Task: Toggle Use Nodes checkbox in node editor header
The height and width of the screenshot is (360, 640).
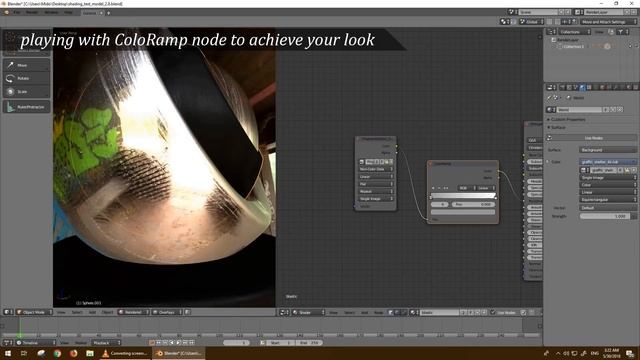Action: coord(493,313)
